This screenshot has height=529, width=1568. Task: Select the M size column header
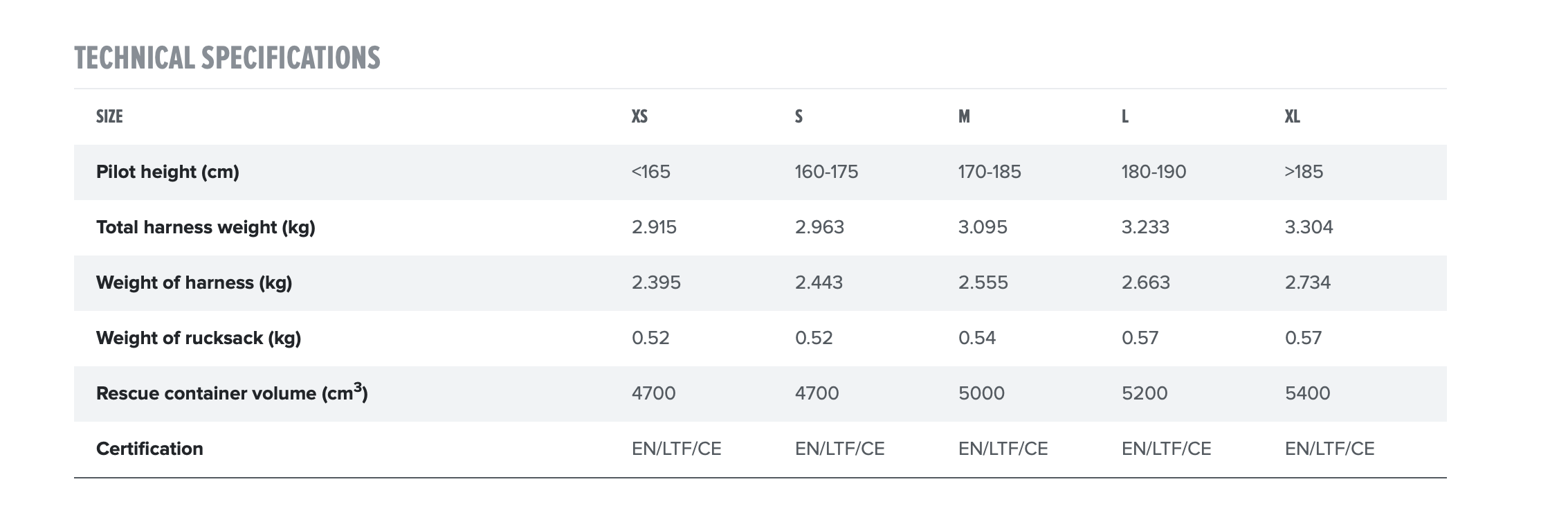[x=964, y=116]
